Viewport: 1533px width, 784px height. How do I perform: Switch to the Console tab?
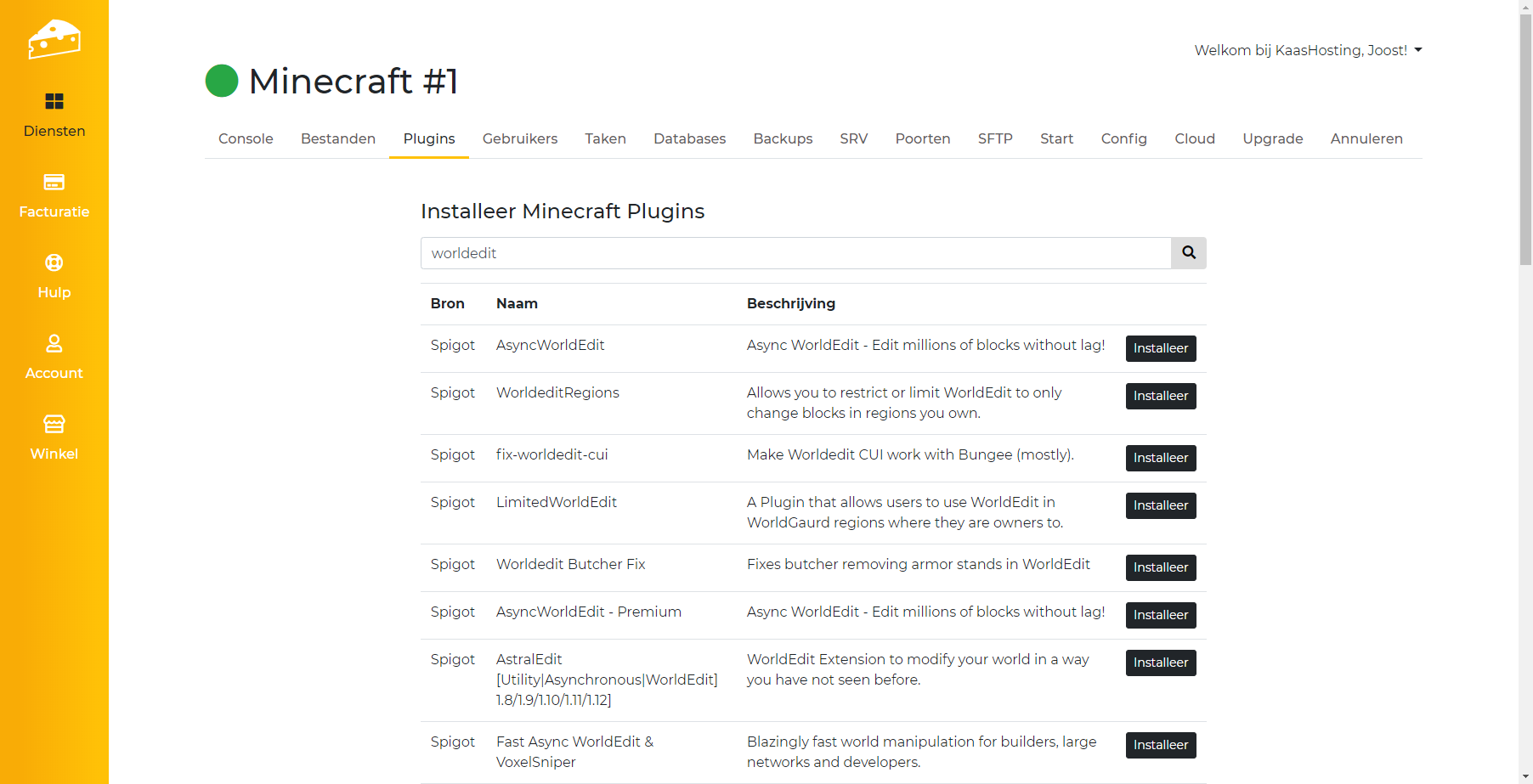coord(246,138)
